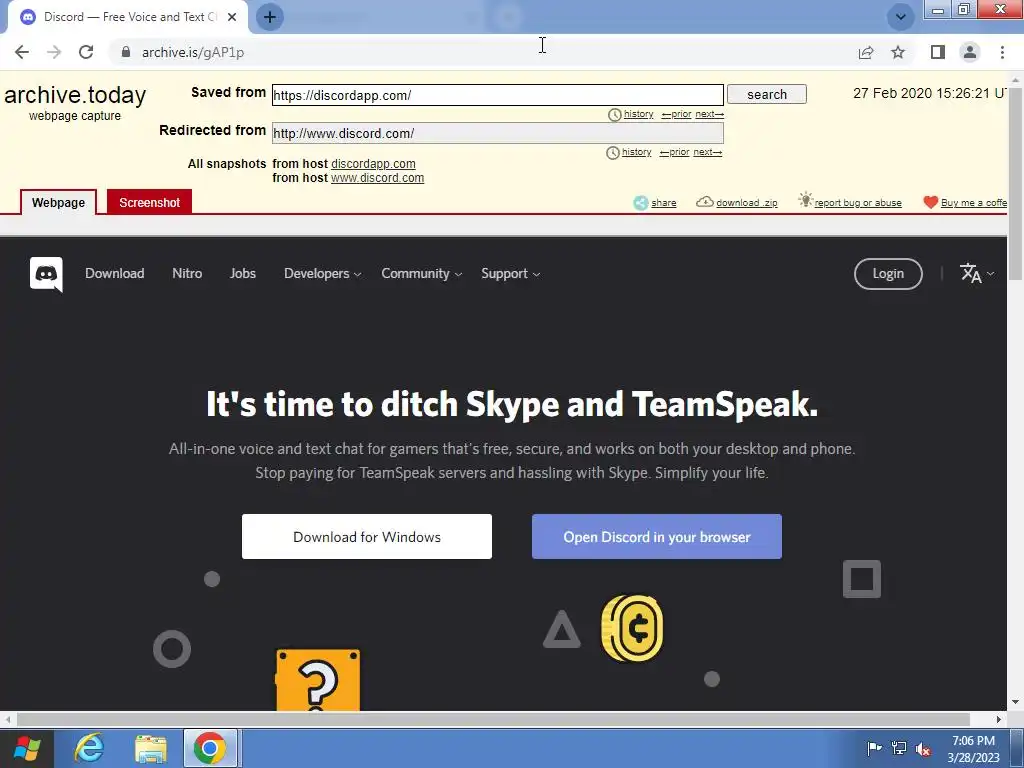Image resolution: width=1024 pixels, height=768 pixels.
Task: Open the Jobs nav item
Action: [x=242, y=274]
